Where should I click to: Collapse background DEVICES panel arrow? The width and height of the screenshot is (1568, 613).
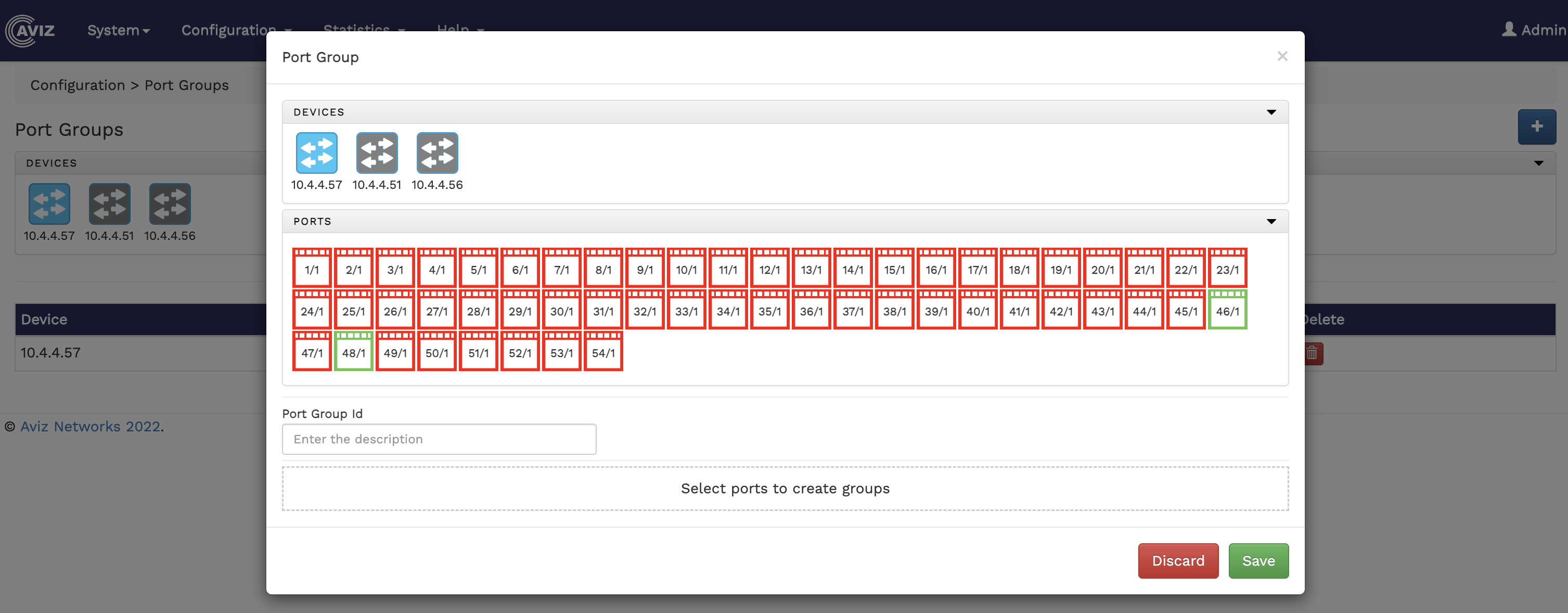coord(1538,163)
